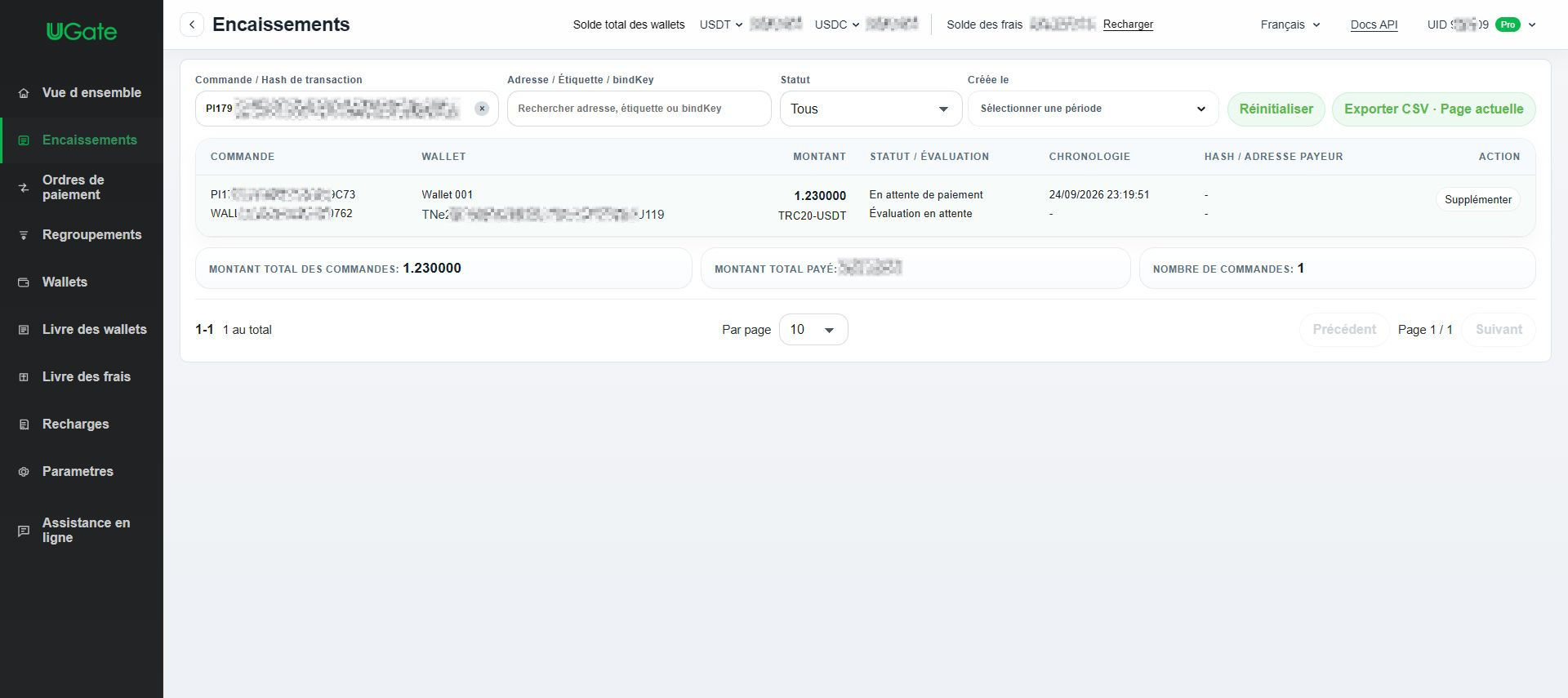Click the Précédent pagination button
1568x698 pixels.
(1344, 330)
